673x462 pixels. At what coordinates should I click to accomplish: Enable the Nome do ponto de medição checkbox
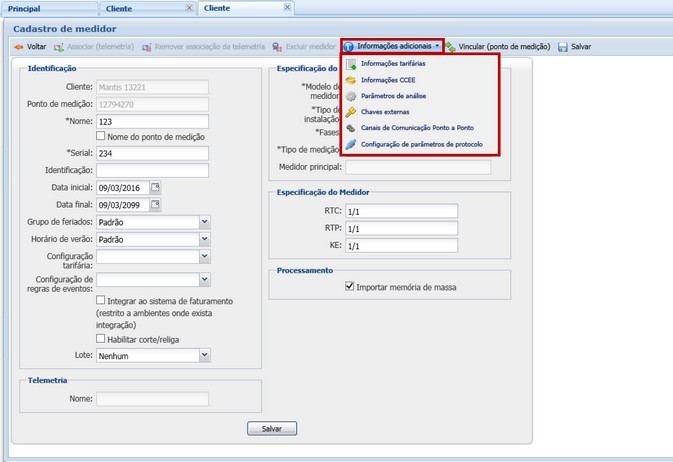pos(101,136)
